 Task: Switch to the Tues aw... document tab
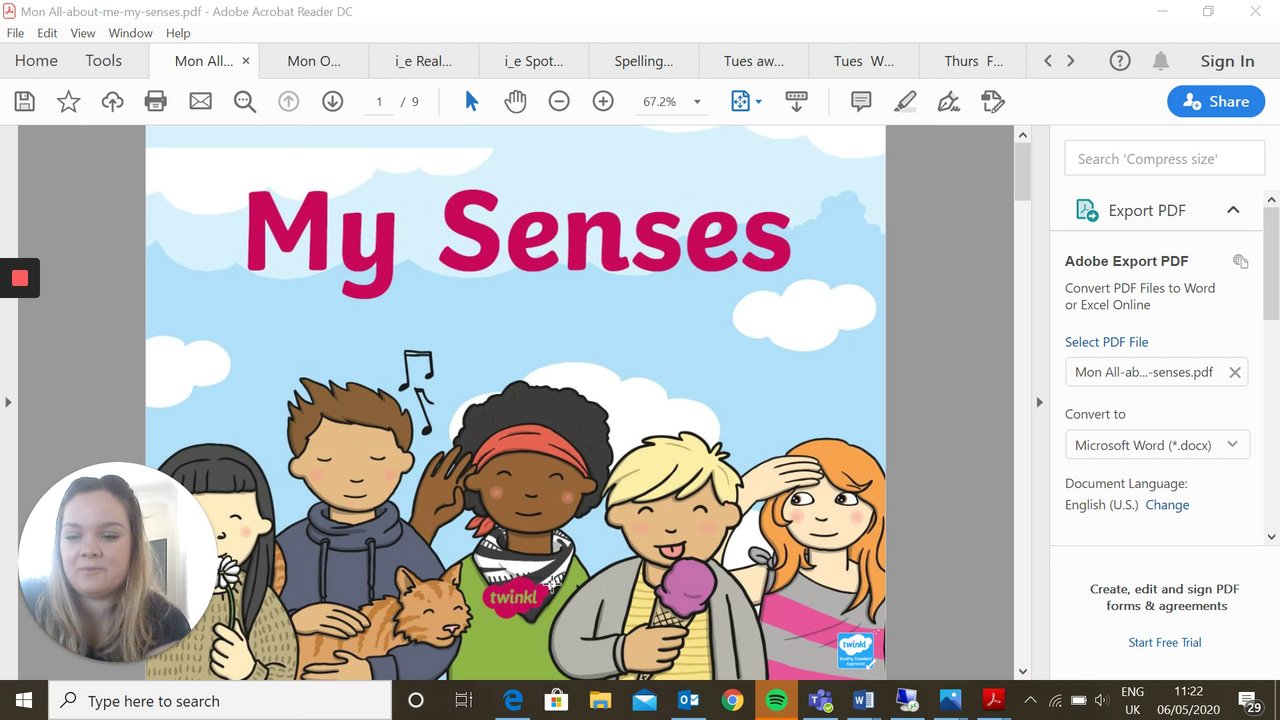(753, 61)
